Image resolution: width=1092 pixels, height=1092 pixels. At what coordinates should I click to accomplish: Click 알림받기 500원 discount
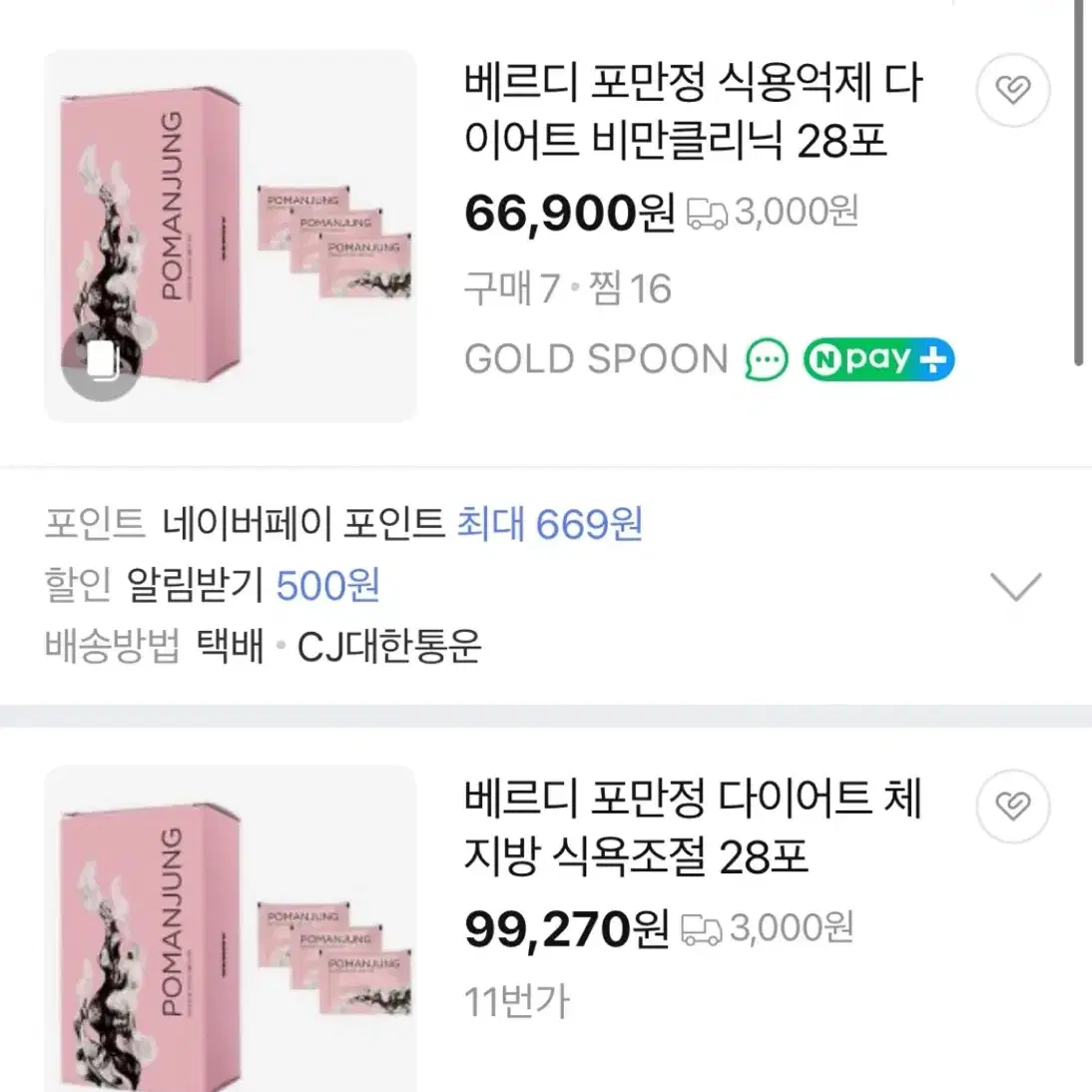(253, 586)
